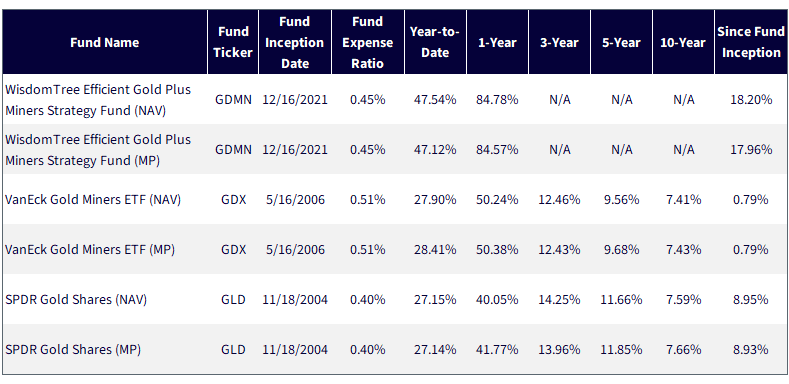Screen dimensions: 789x384
Task: Click WisdomTree Efficient Gold Plus Miners (NAV) name
Action: pos(98,100)
